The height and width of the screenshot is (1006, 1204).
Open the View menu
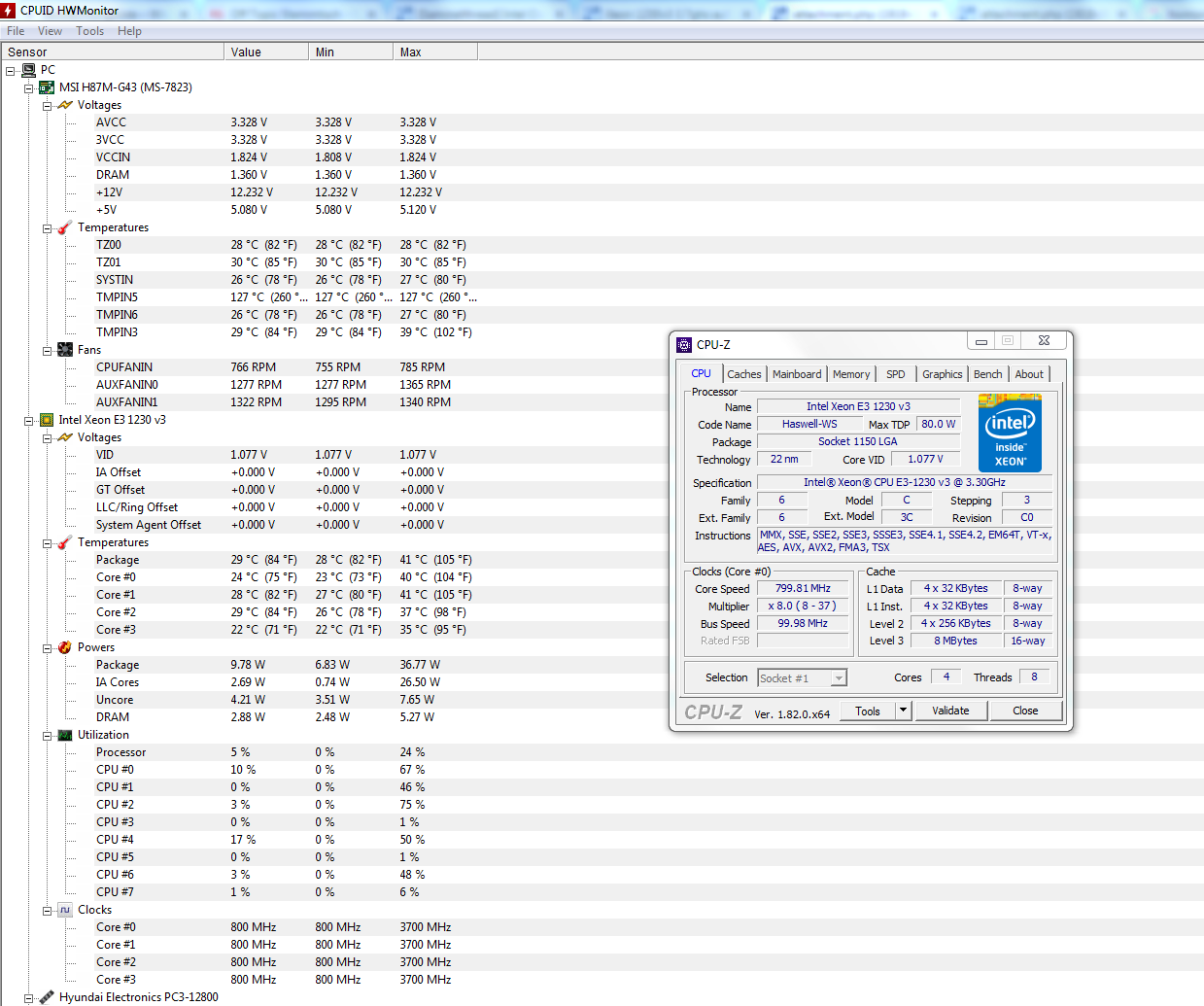[50, 31]
